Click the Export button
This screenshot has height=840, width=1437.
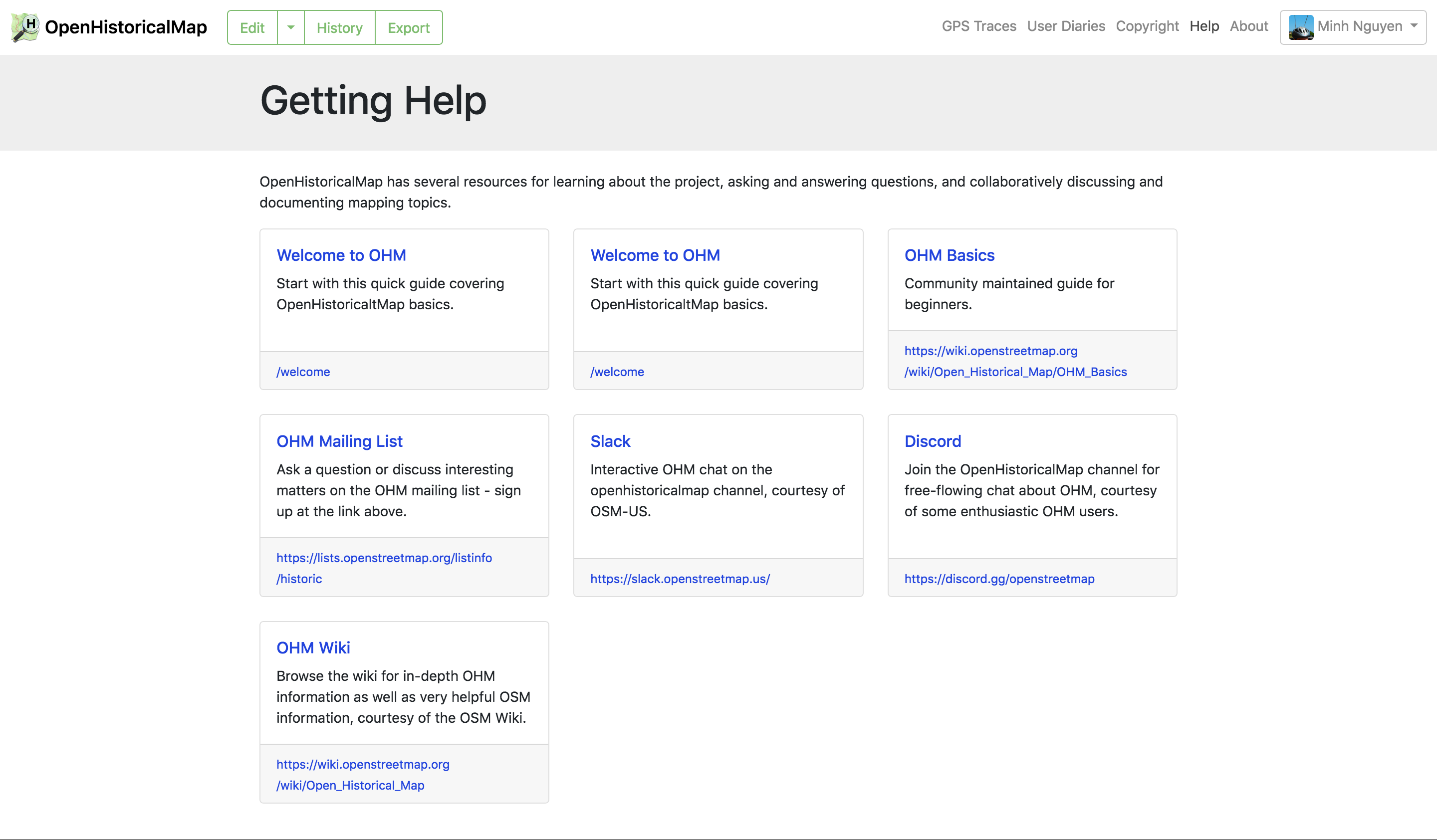click(x=408, y=27)
